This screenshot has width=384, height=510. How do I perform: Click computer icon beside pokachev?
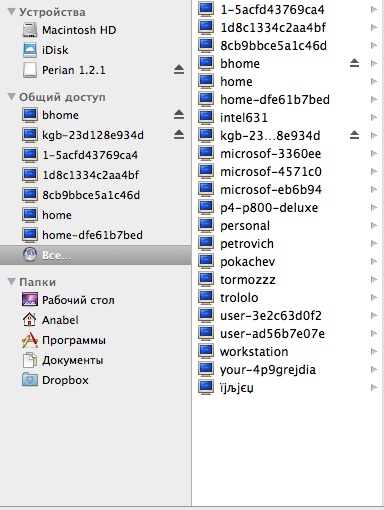point(206,261)
